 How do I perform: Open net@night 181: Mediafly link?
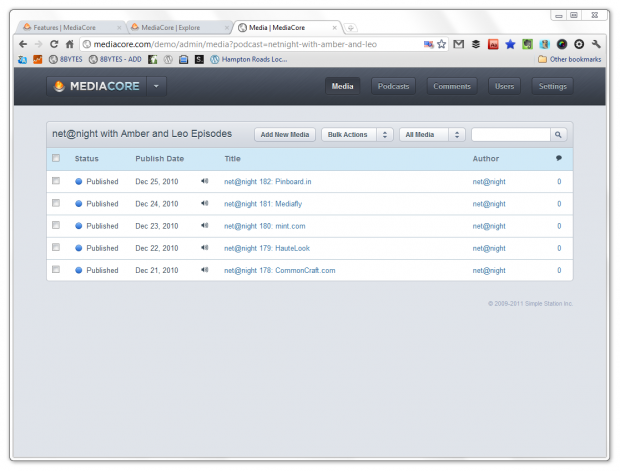point(263,204)
